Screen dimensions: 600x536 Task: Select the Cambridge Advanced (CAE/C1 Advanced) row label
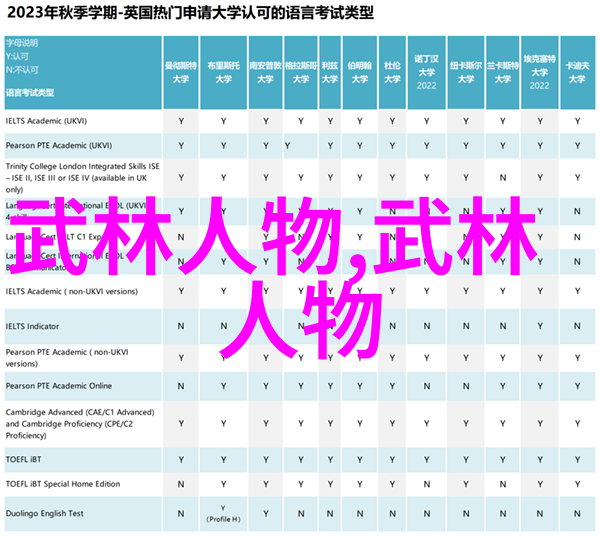80,424
